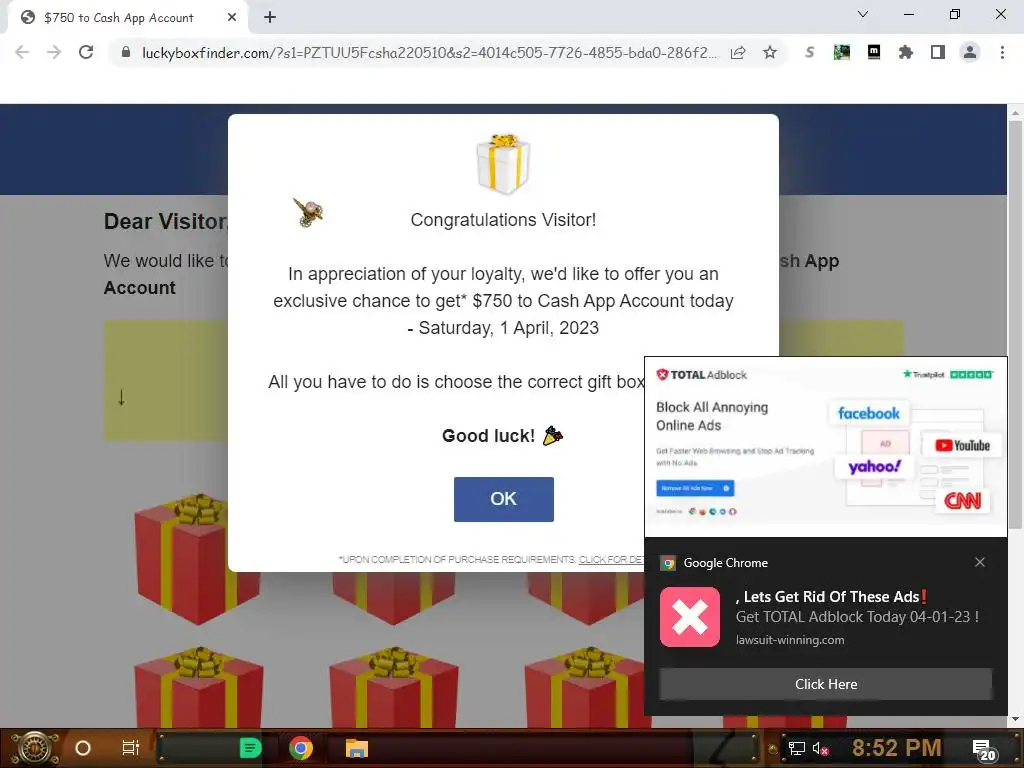Pick the bottom-middle red gift box

click(x=393, y=687)
